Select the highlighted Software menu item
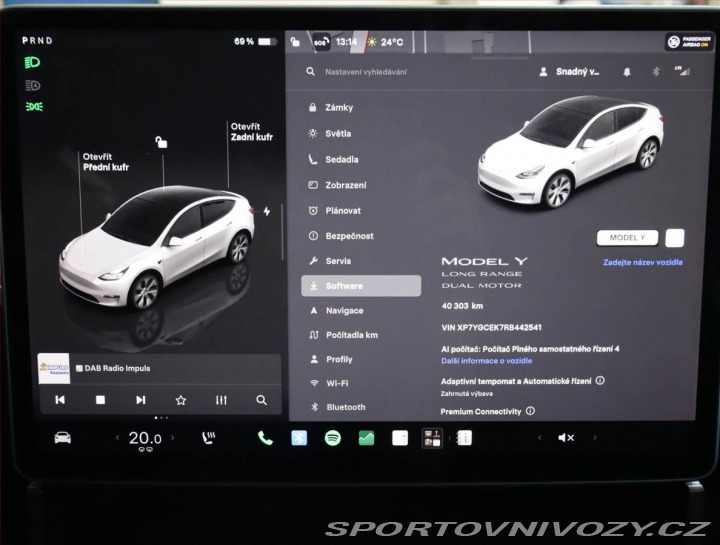The height and width of the screenshot is (545, 720). click(x=361, y=286)
